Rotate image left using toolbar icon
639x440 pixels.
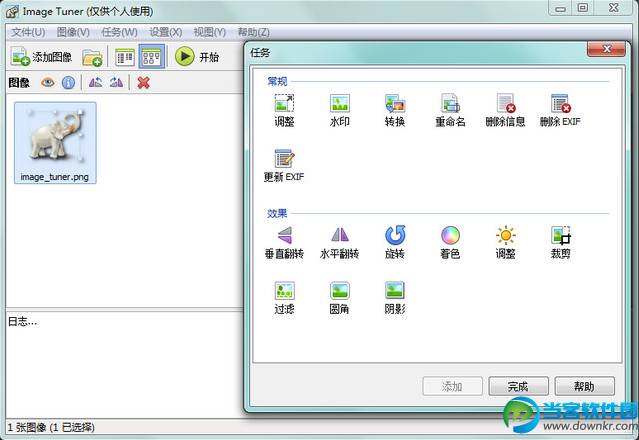95,83
